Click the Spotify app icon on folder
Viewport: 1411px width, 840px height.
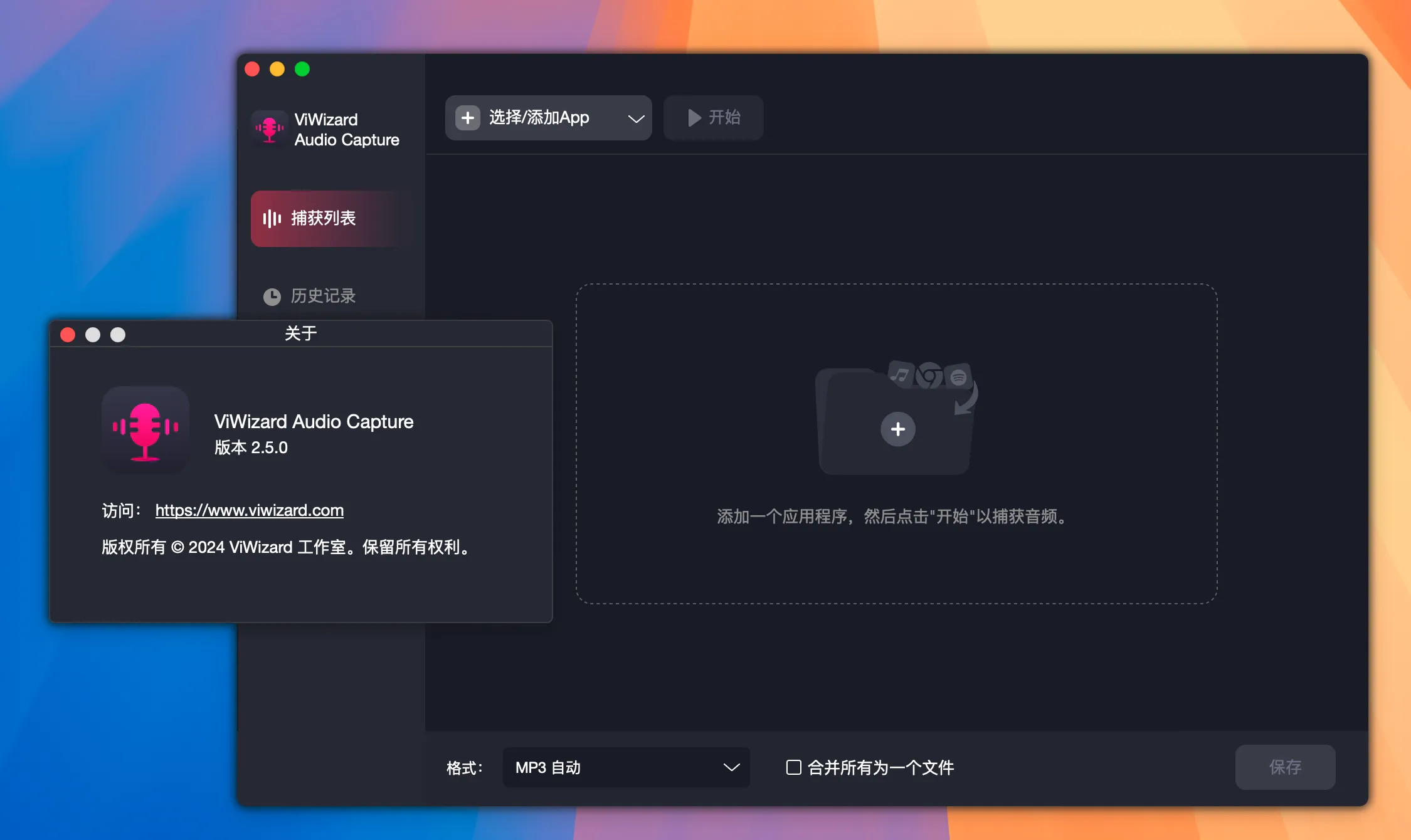958,377
